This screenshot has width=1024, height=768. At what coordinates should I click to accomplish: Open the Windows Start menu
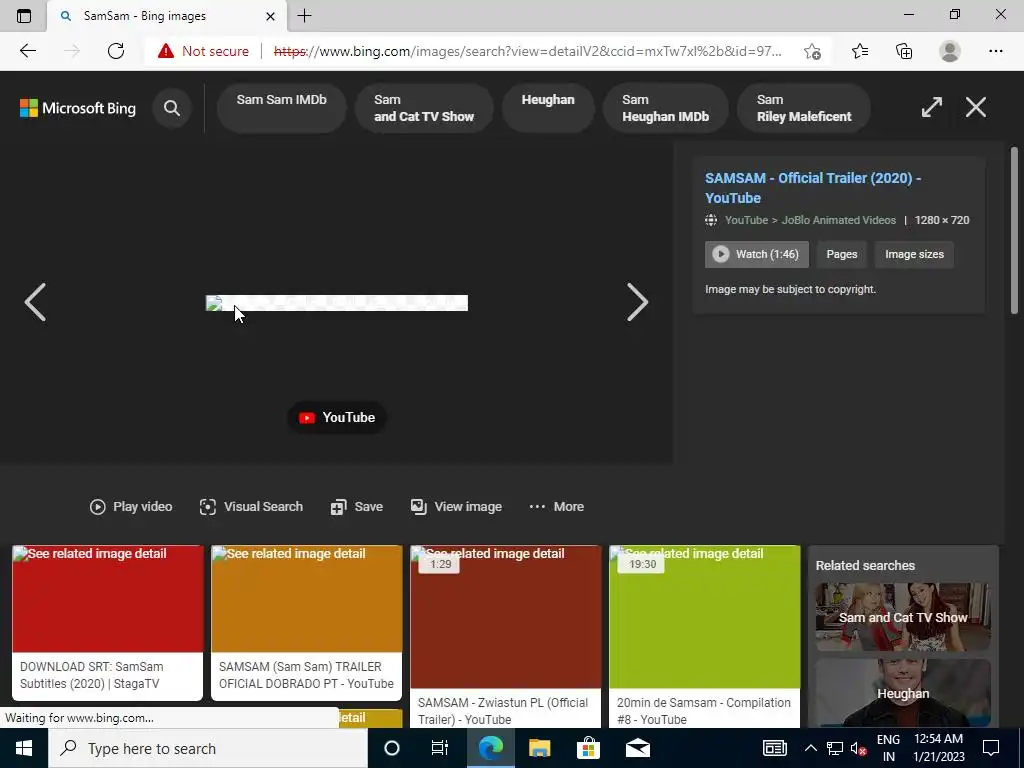tap(24, 748)
